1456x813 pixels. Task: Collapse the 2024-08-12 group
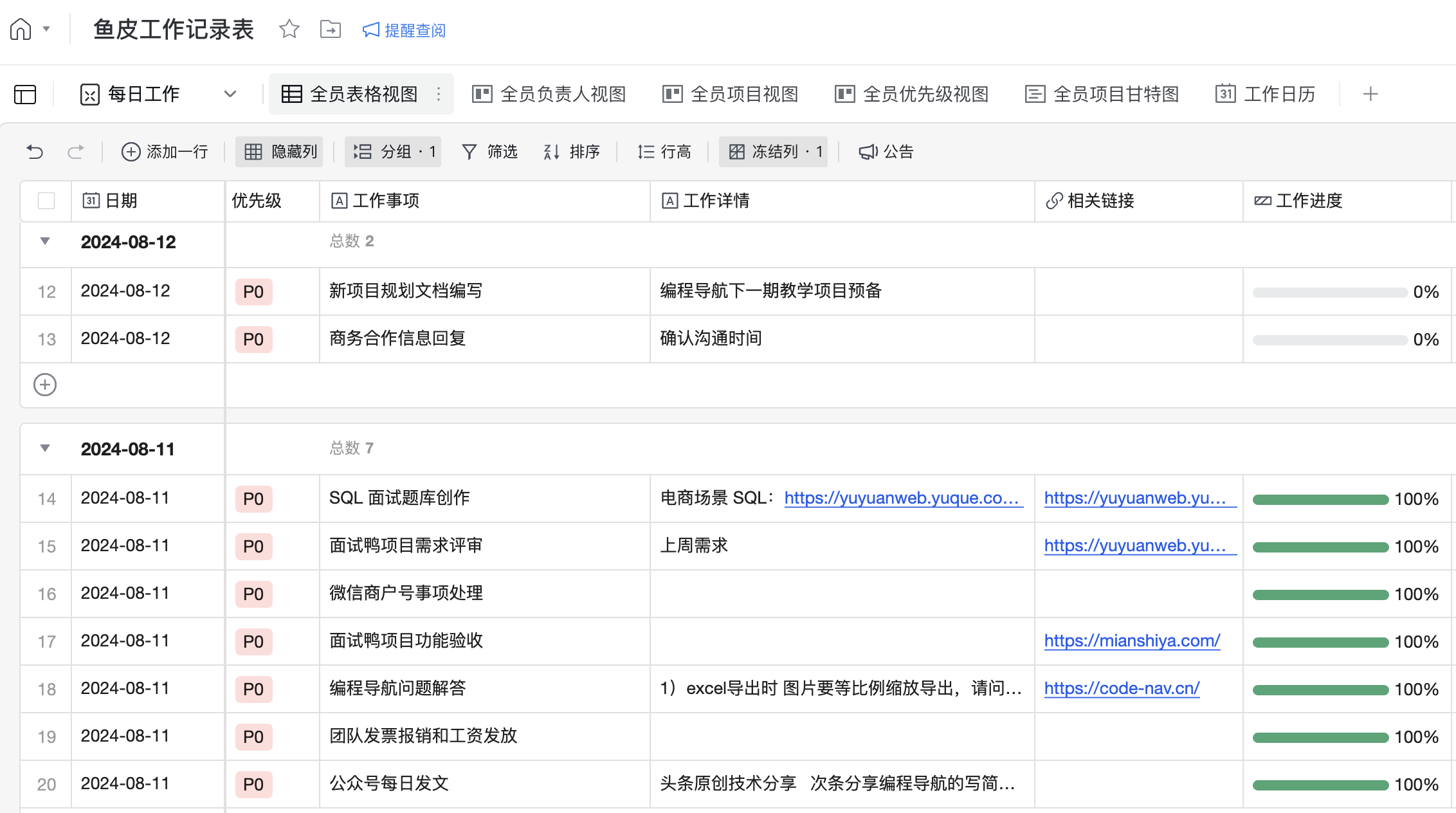click(x=45, y=241)
